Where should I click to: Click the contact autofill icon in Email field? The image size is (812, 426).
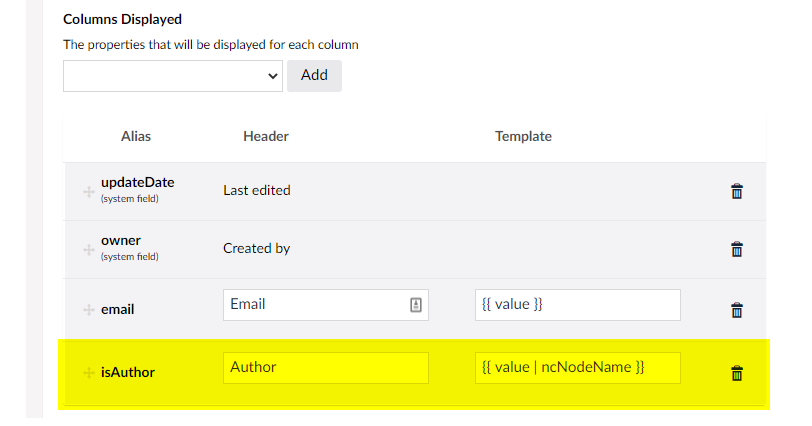click(x=416, y=305)
